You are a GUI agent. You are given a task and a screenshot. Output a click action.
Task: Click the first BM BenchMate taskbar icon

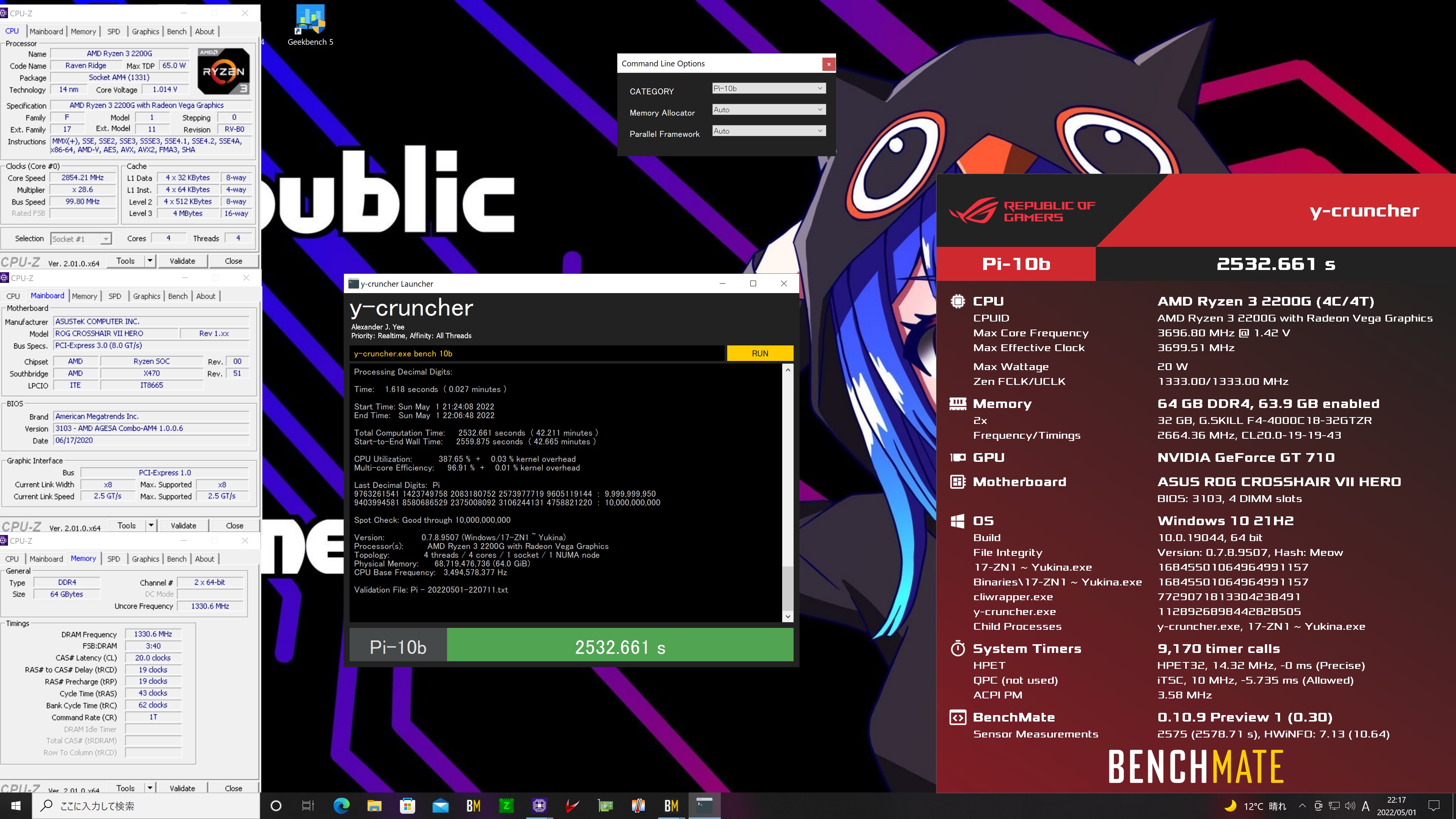coord(473,805)
